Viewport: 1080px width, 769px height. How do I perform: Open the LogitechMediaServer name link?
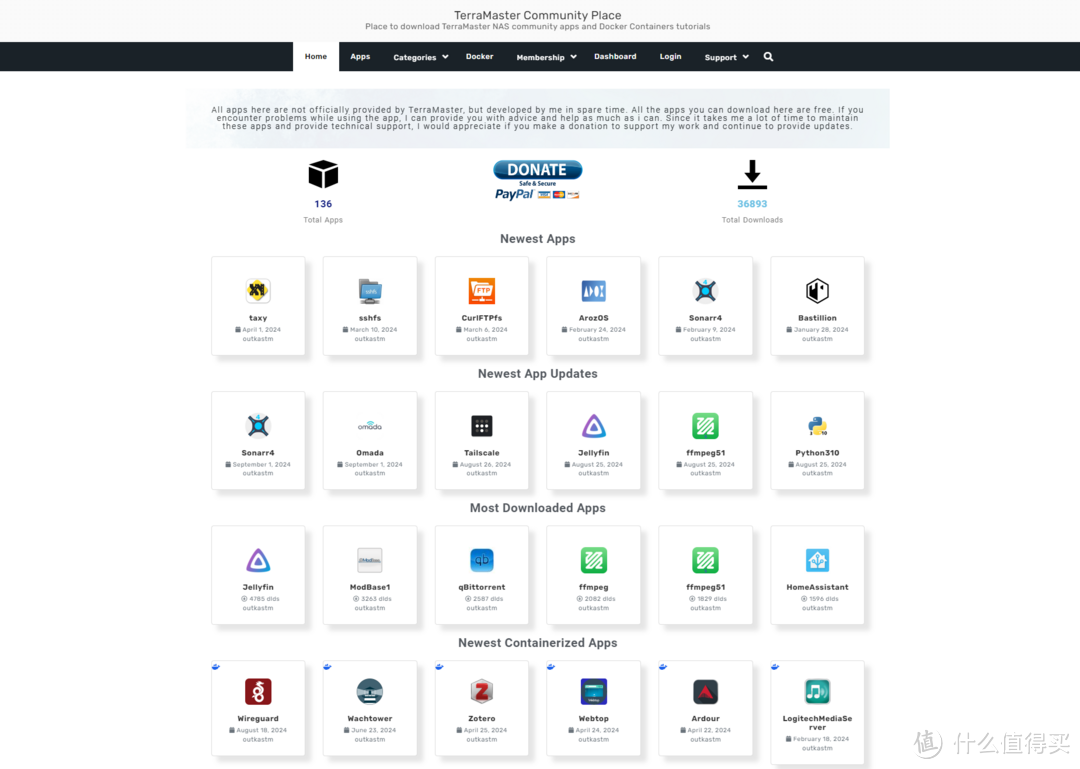pos(817,723)
